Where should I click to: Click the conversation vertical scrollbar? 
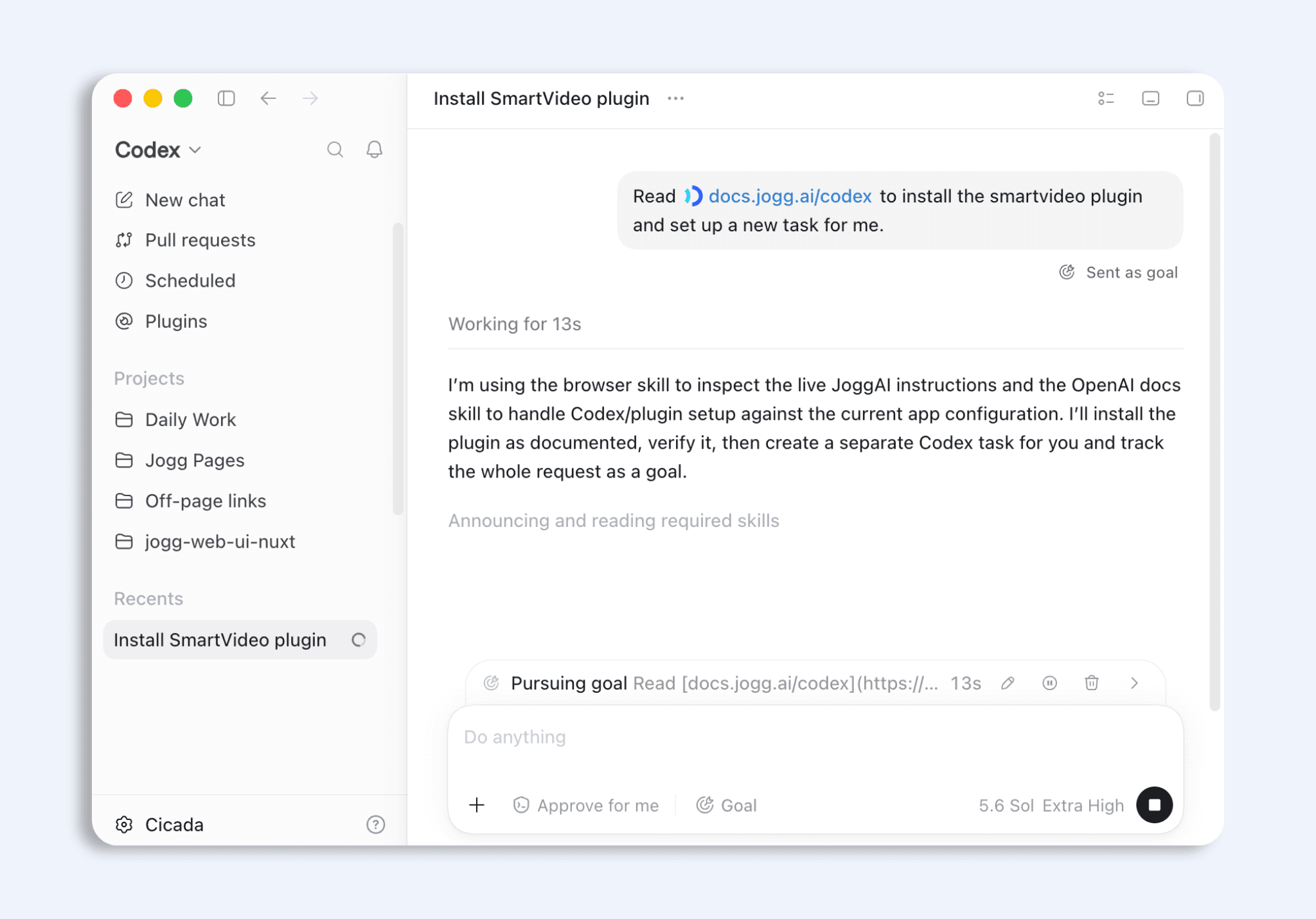coord(1214,422)
